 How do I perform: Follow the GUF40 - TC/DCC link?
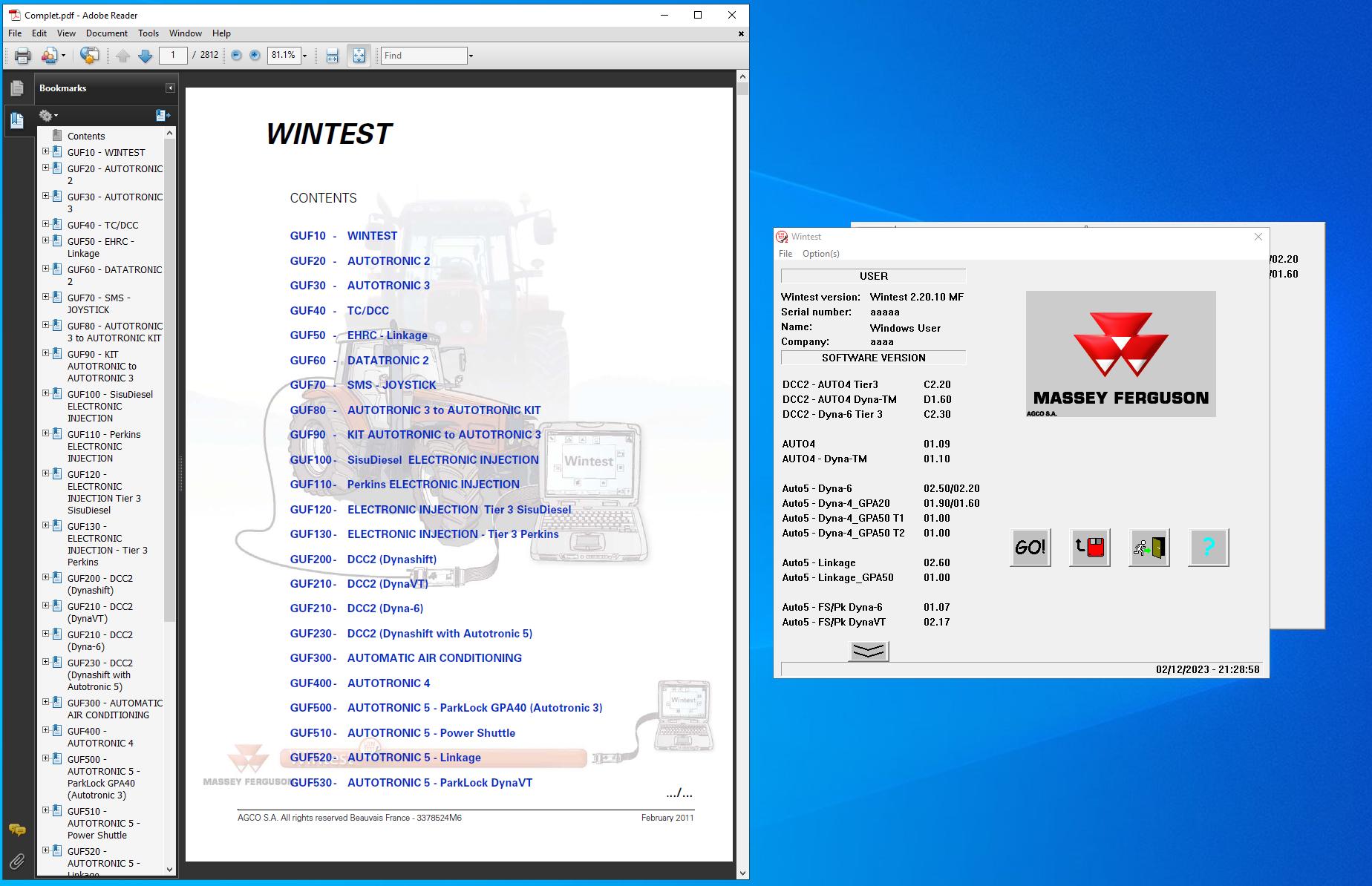point(339,311)
